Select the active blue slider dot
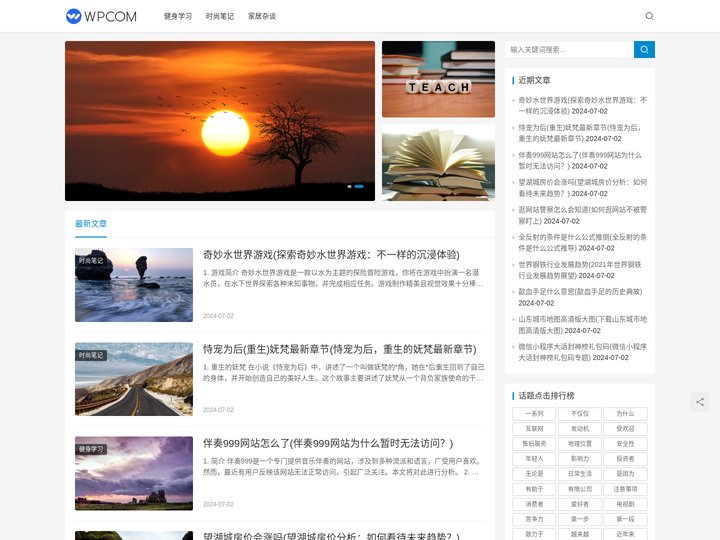This screenshot has height=540, width=720. (359, 186)
